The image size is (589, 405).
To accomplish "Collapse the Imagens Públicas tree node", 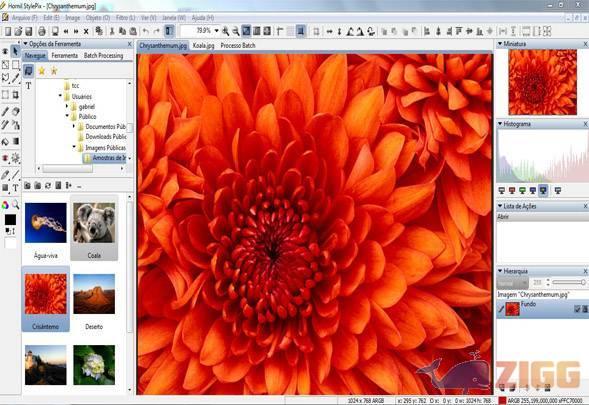I will pos(74,147).
